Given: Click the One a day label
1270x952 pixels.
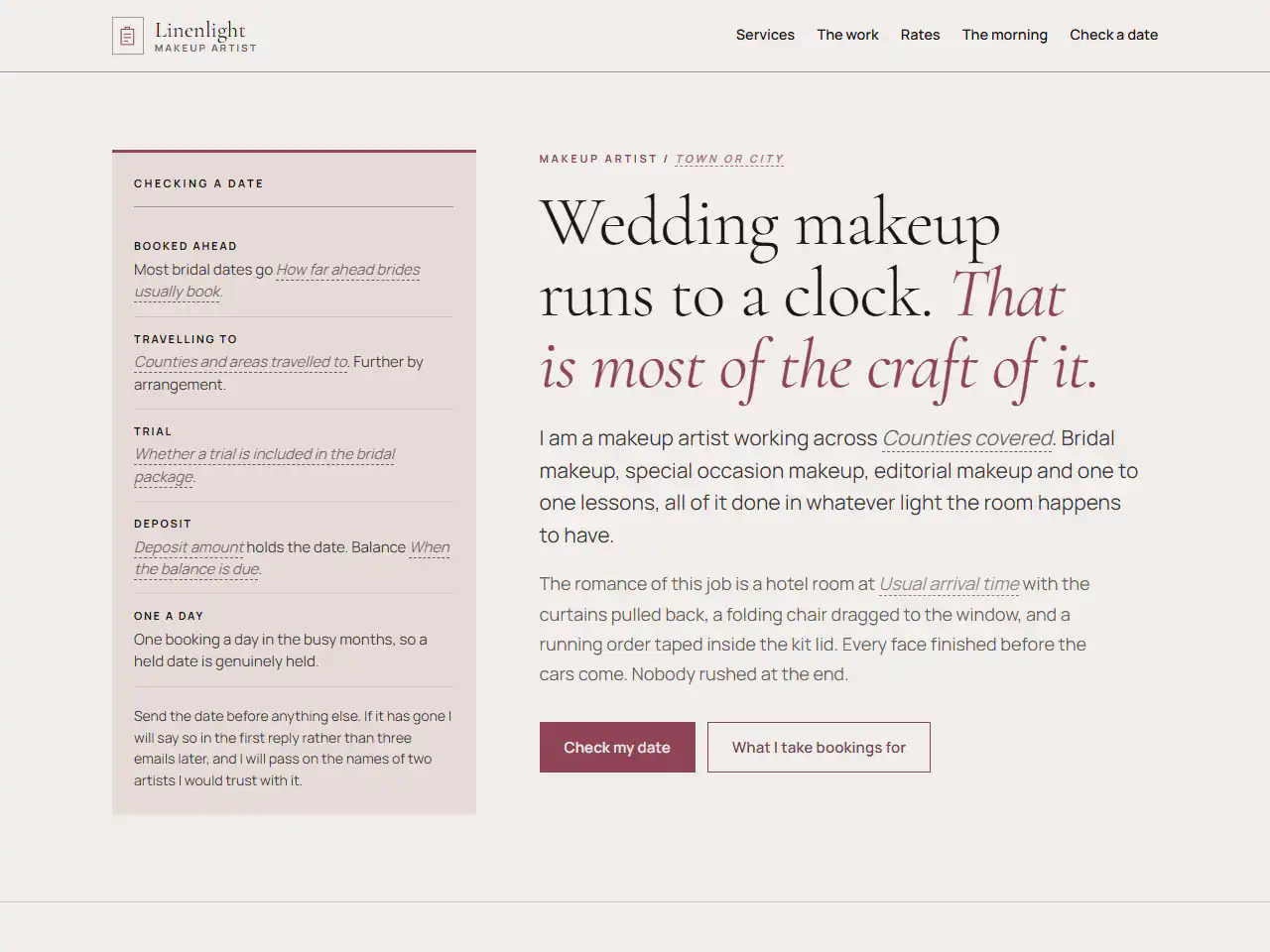Looking at the screenshot, I should 169,616.
